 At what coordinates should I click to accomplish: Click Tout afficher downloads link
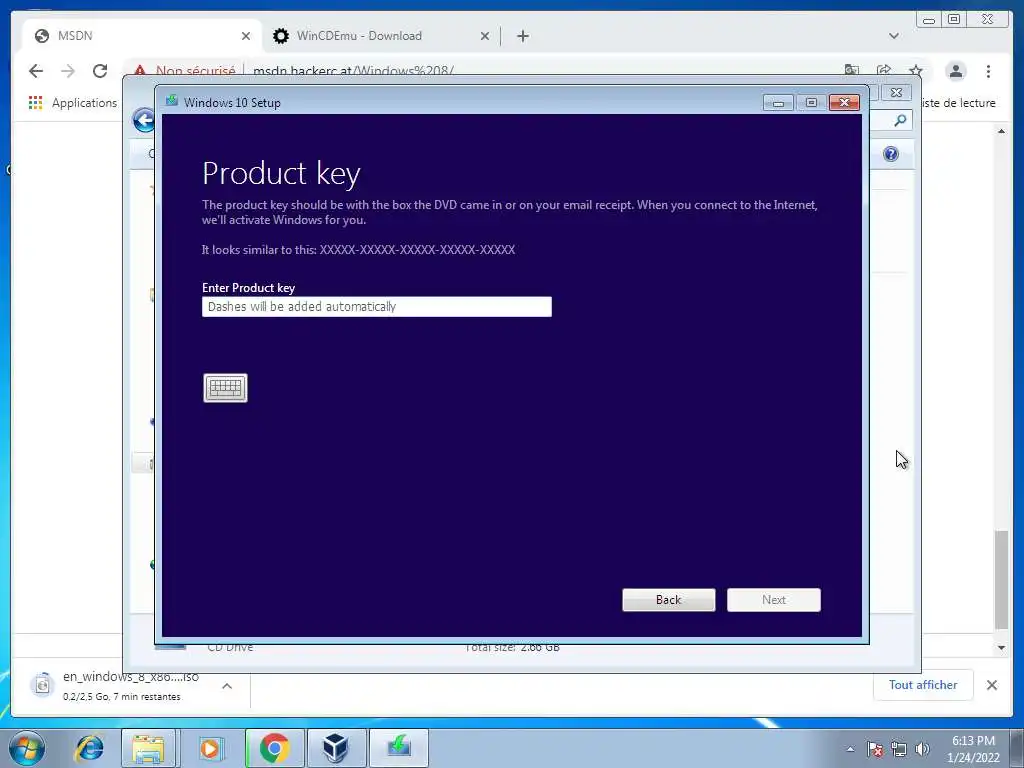(923, 684)
